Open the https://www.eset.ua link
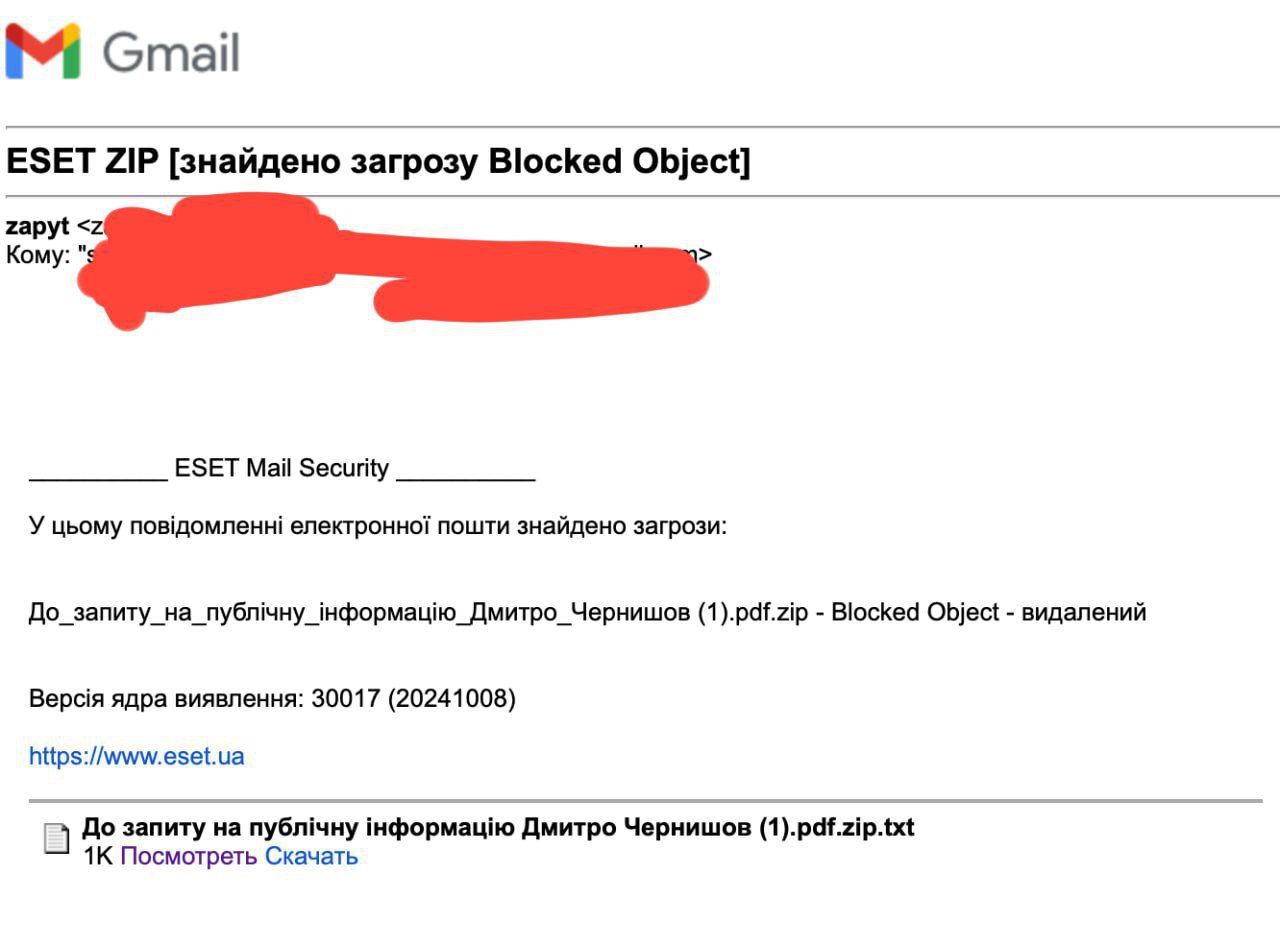 (x=136, y=756)
